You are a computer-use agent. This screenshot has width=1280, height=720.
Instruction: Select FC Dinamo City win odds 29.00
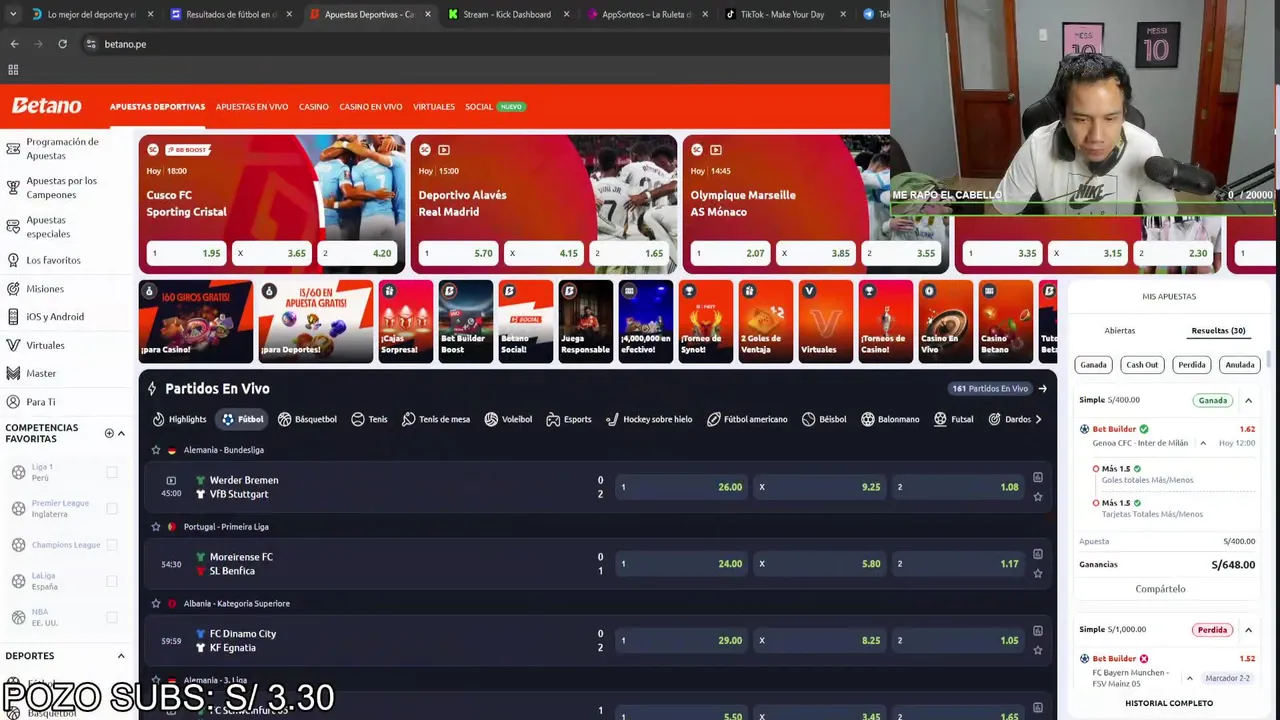point(682,641)
